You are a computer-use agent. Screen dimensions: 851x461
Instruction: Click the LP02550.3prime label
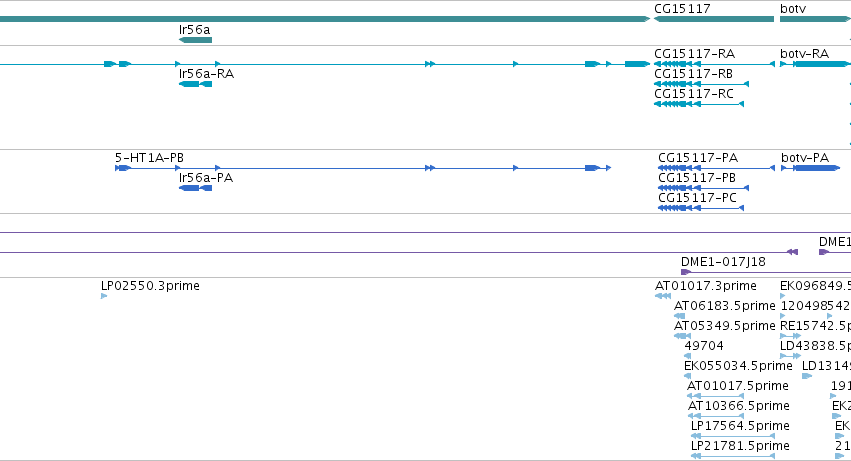tap(150, 286)
